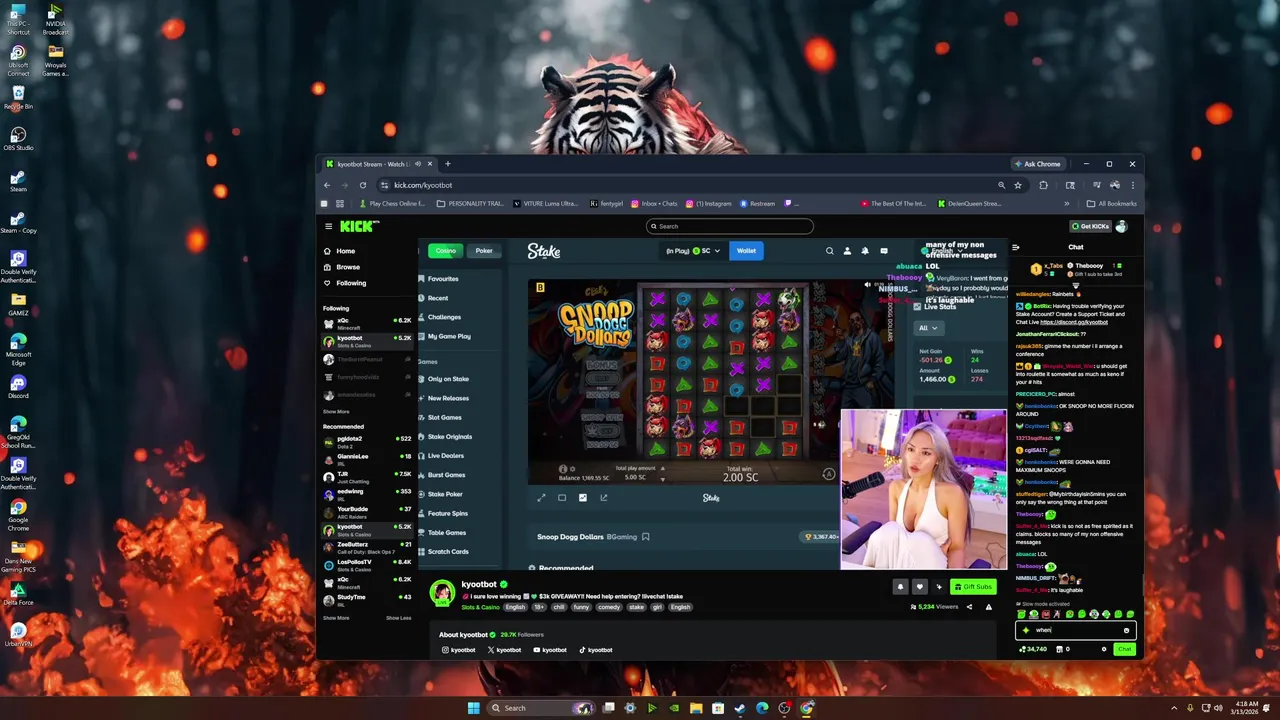Open kyootbot YouTube social link
The image size is (1280, 720).
pyautogui.click(x=550, y=650)
